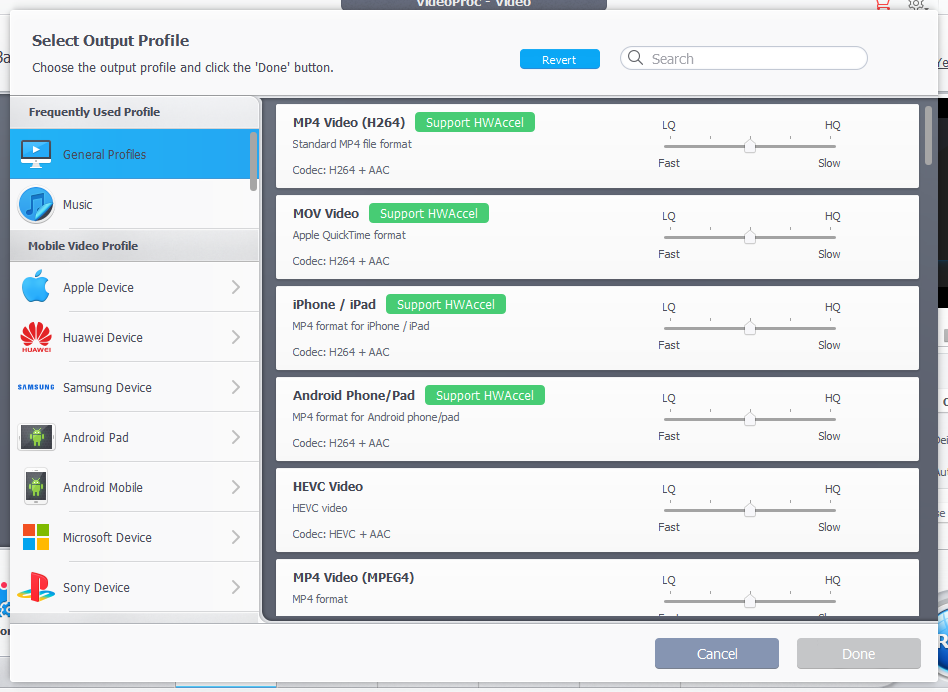Click the Cancel button
The height and width of the screenshot is (692, 948).
pos(716,653)
